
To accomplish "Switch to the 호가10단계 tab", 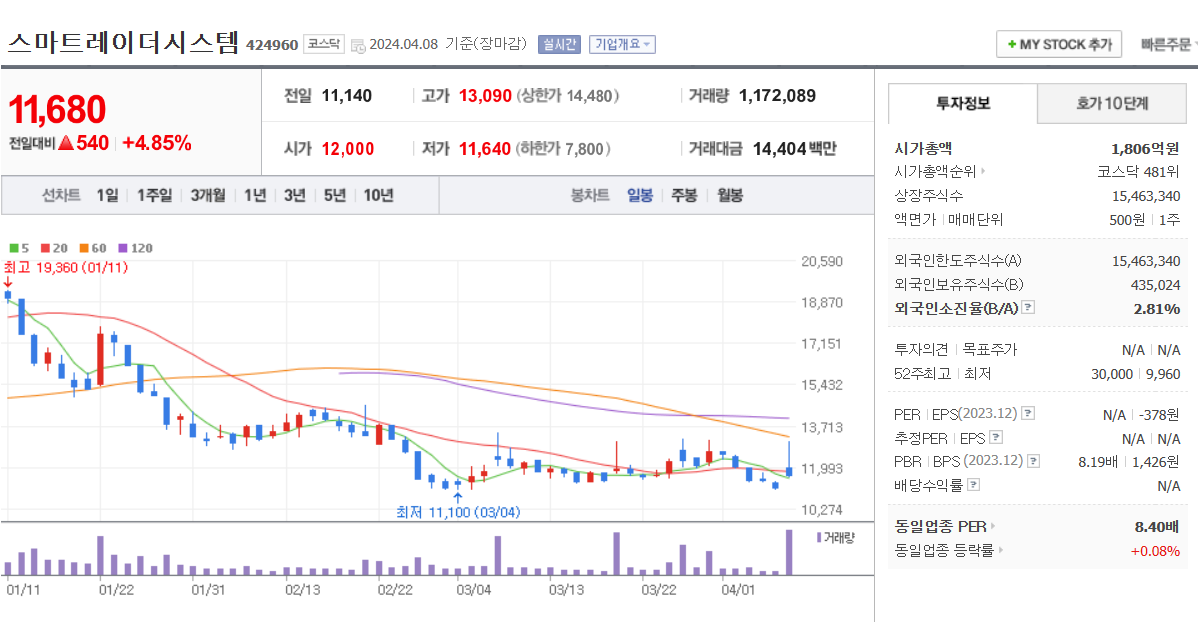I will coord(1112,103).
